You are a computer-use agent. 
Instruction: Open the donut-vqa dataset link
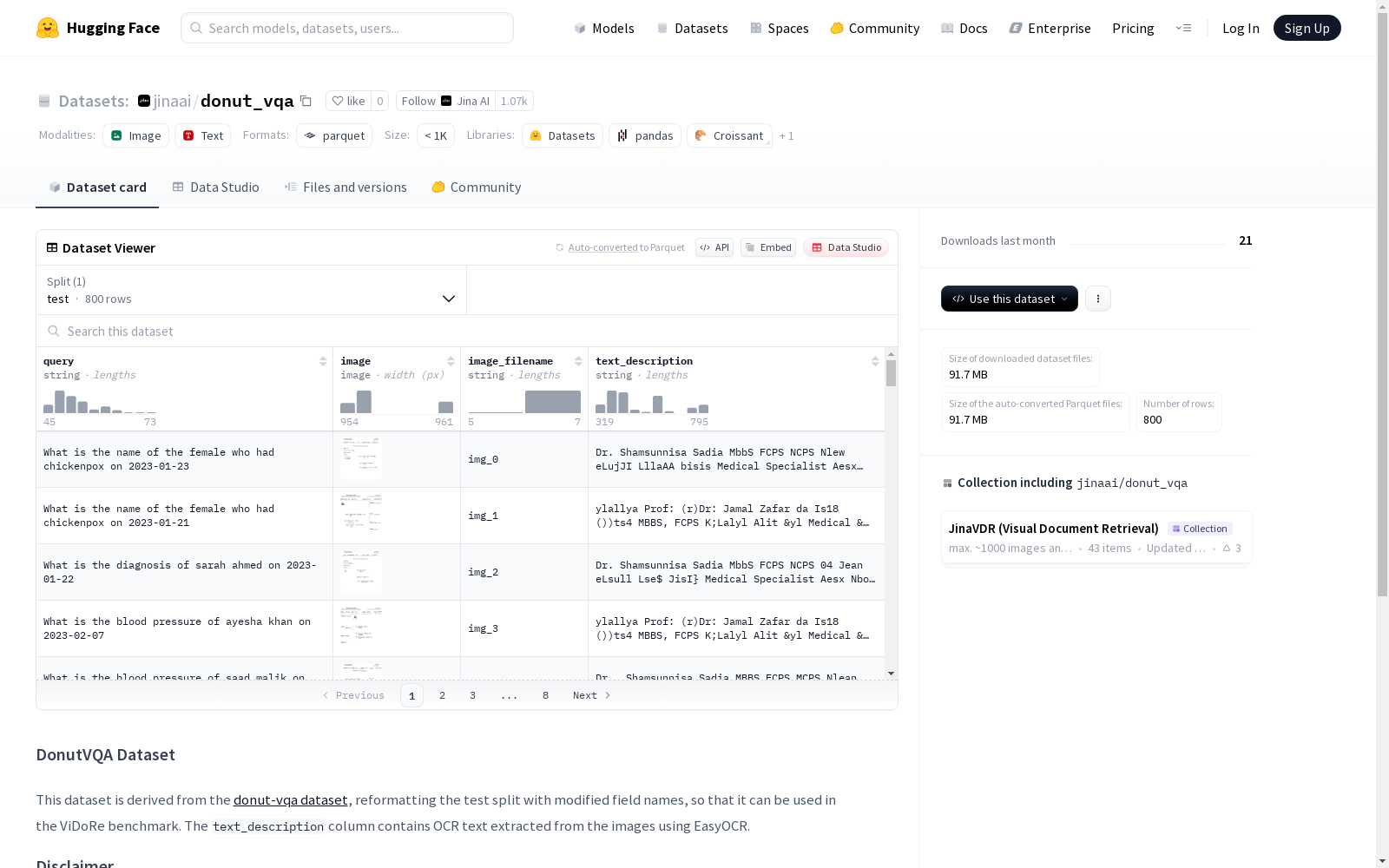click(291, 799)
